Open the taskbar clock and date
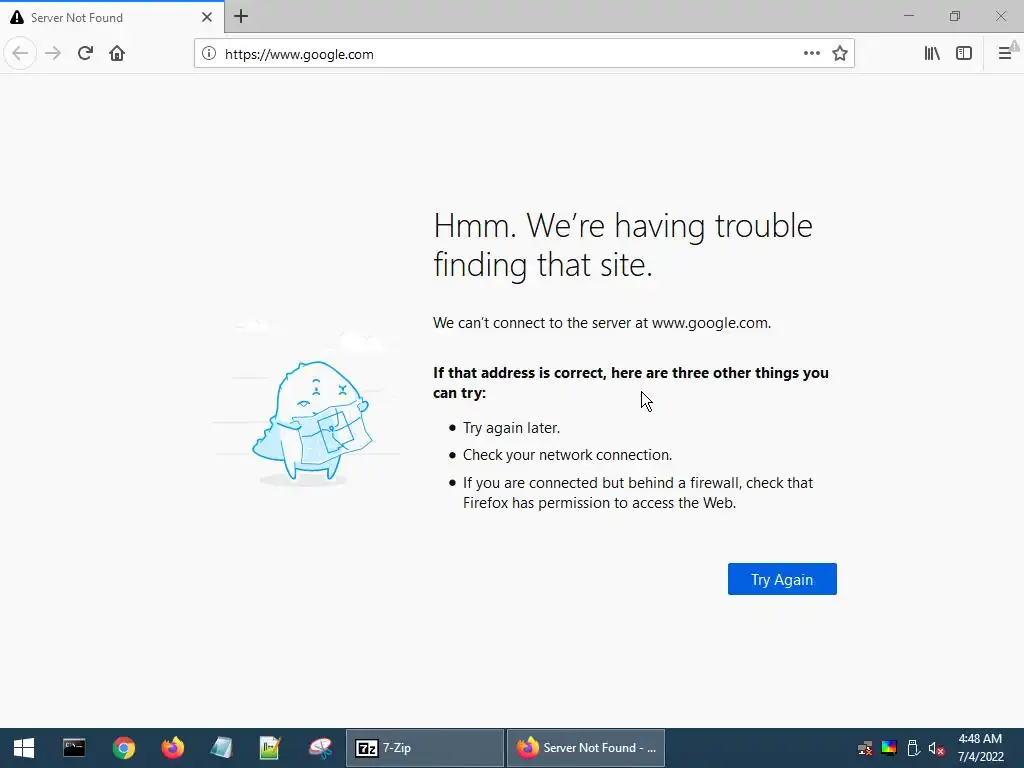The image size is (1024, 768). click(980, 748)
